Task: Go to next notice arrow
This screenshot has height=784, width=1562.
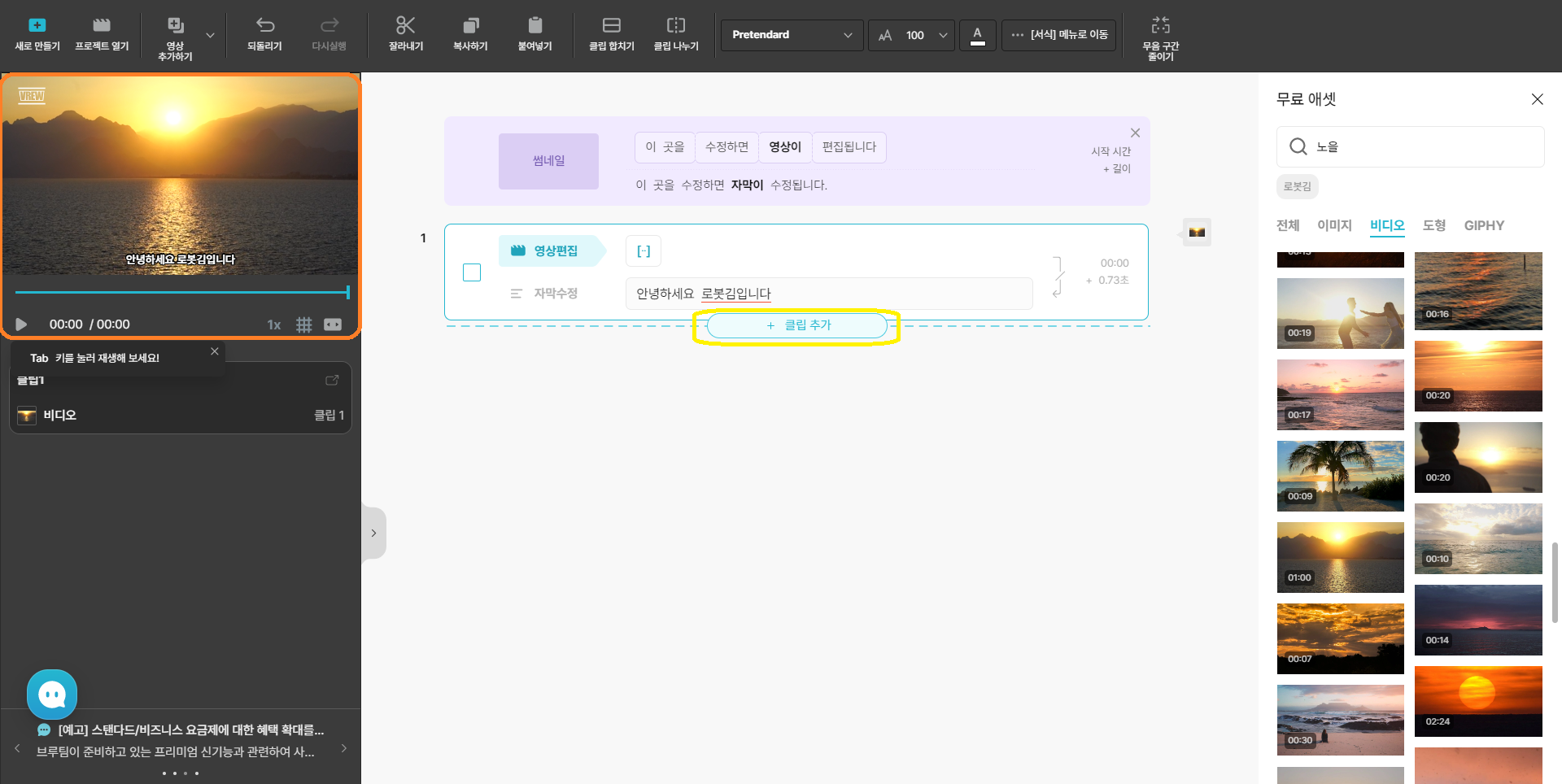Action: tap(344, 748)
